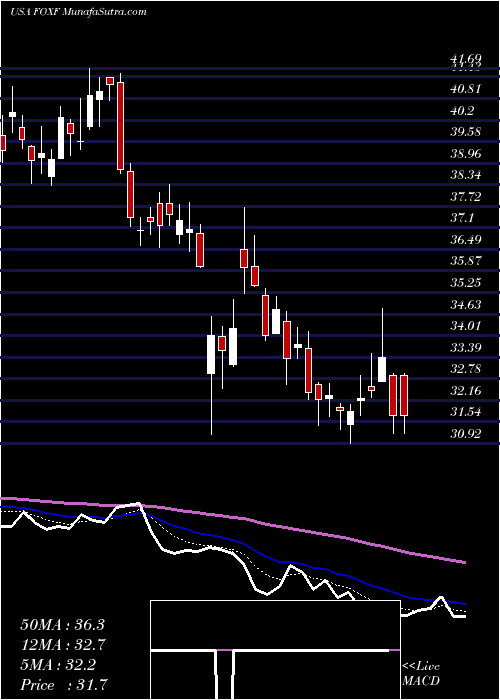The image size is (500, 700).
Task: Pick the 37.1 price label
Action: [462, 218]
